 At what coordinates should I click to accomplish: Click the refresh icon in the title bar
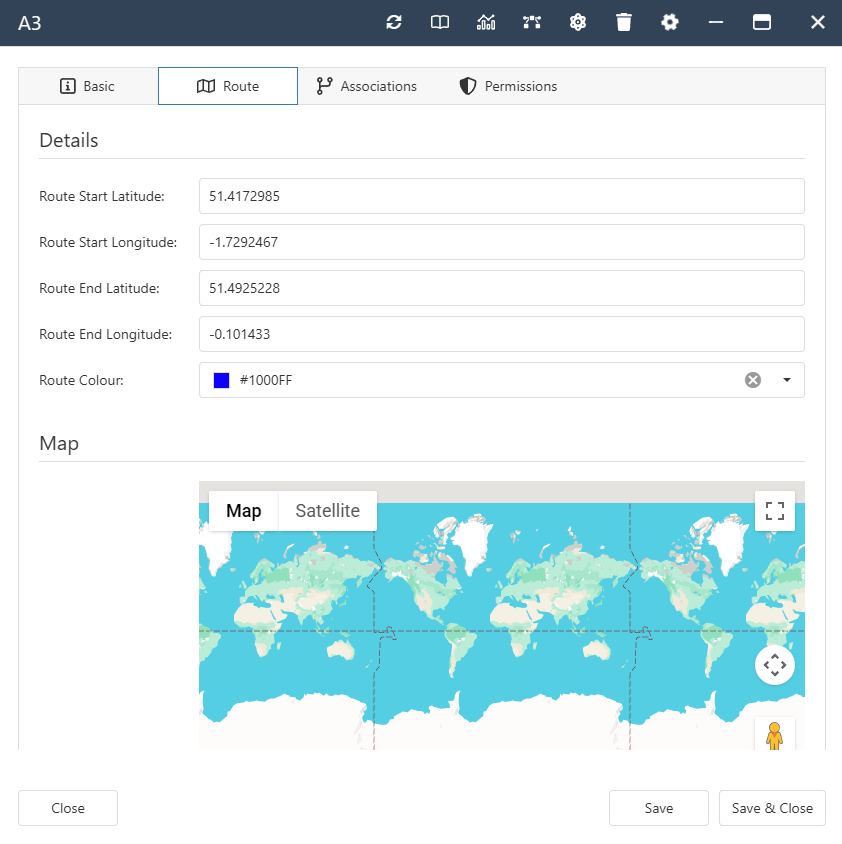pos(394,22)
